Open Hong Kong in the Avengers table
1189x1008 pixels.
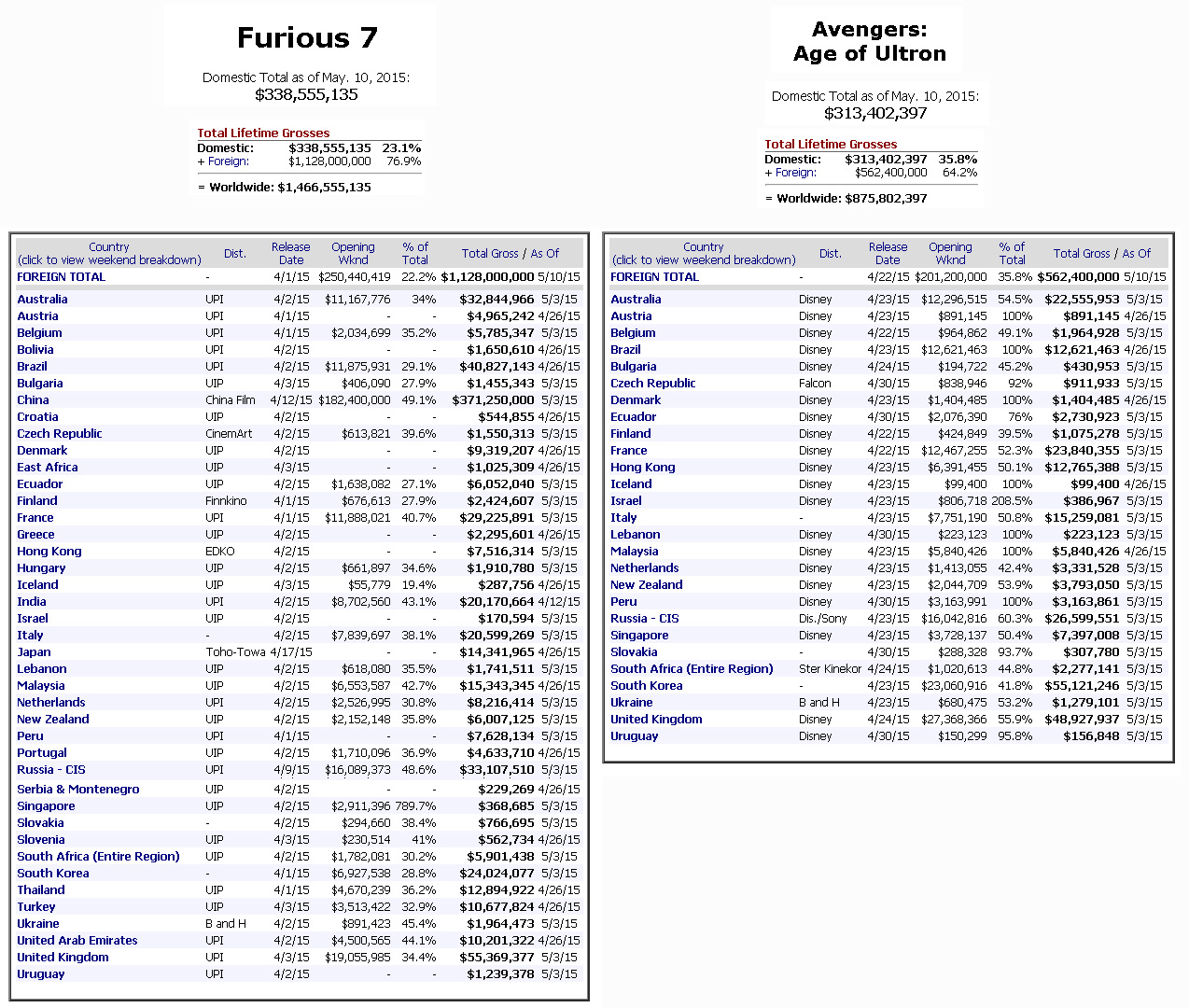[643, 468]
